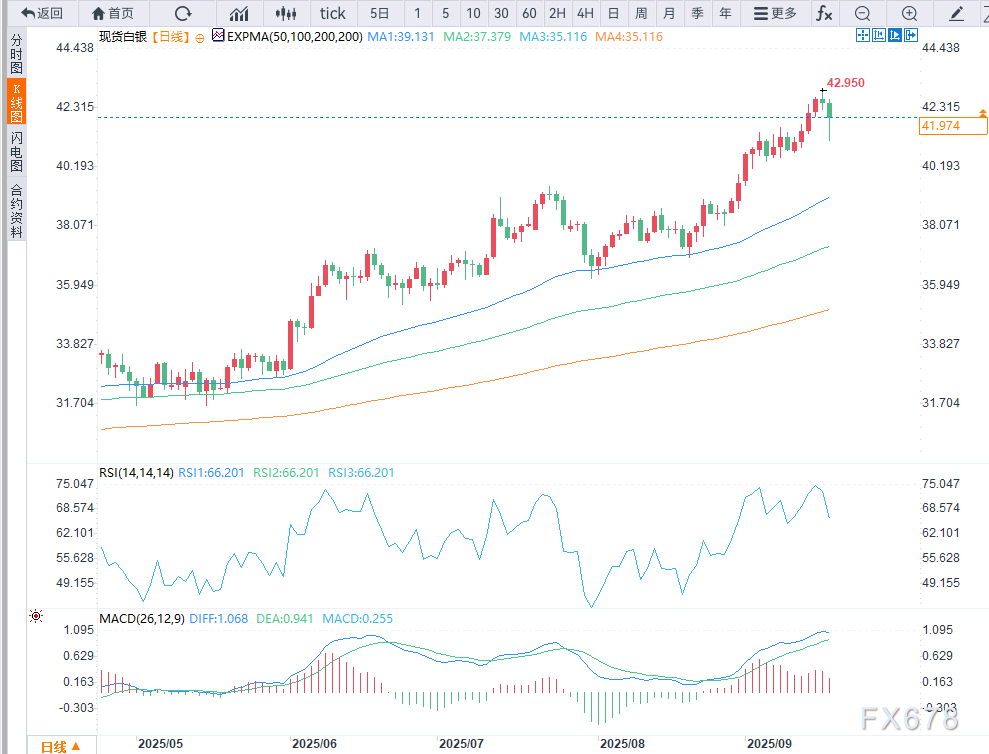Click the first panel layout icon above chart

coord(862,35)
